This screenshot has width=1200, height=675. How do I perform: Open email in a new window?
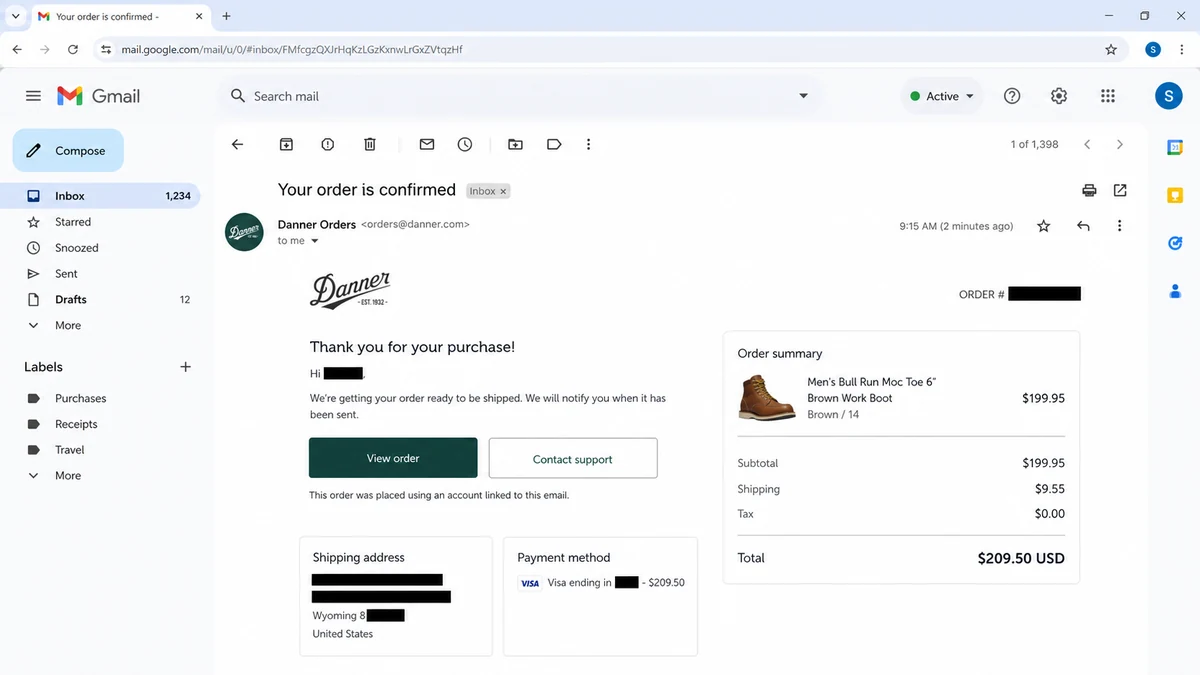pos(1120,190)
